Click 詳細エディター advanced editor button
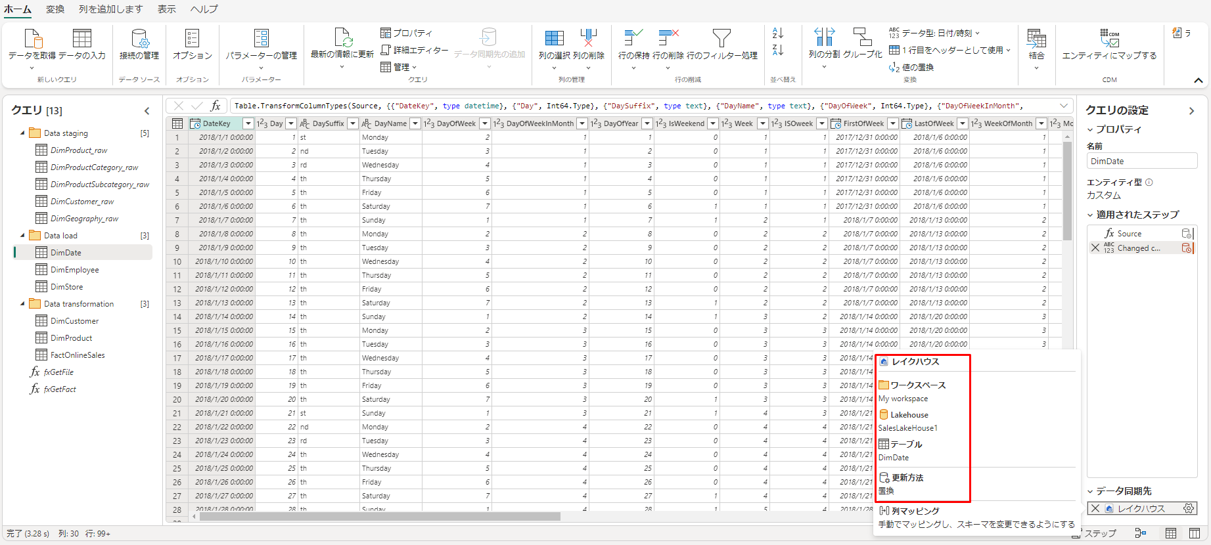The width and height of the screenshot is (1211, 545). coord(414,50)
